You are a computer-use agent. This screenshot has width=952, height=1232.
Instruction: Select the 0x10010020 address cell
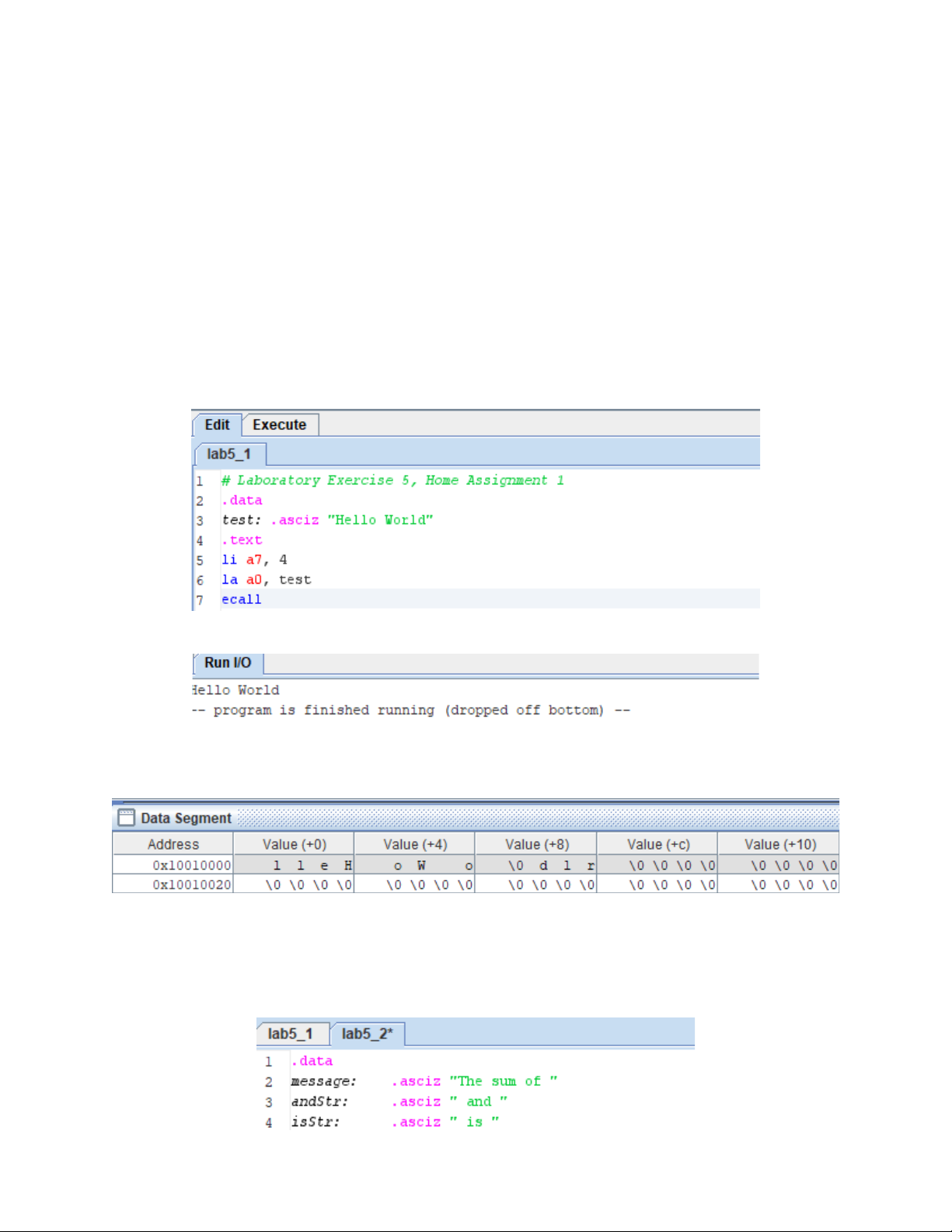(x=191, y=885)
